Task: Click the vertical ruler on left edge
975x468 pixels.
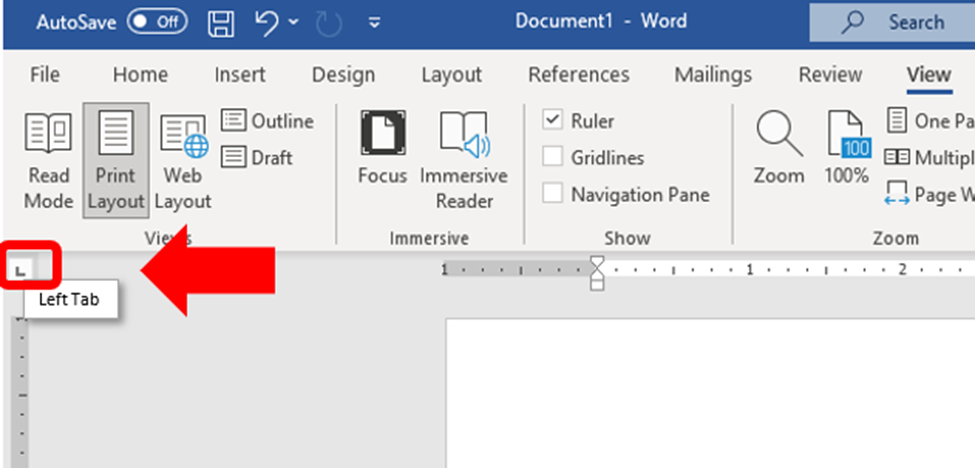Action: (x=20, y=392)
